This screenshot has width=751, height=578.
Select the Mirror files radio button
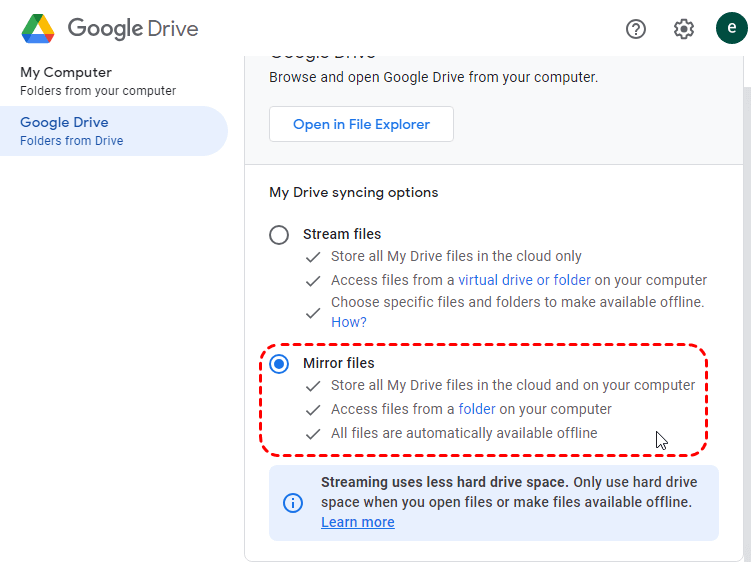click(280, 364)
